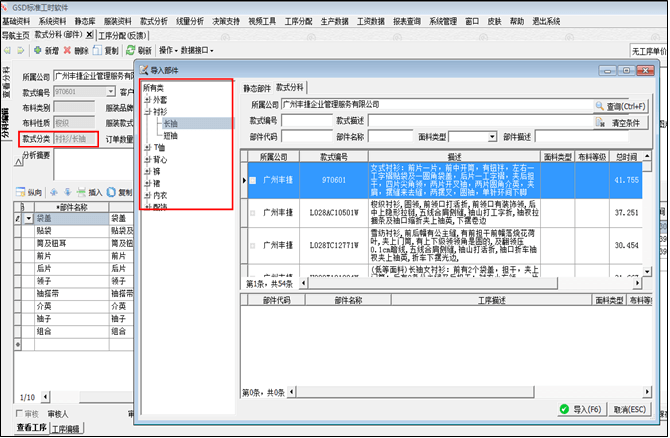Click the red 删除 delete icon
The height and width of the screenshot is (438, 670).
(67, 50)
